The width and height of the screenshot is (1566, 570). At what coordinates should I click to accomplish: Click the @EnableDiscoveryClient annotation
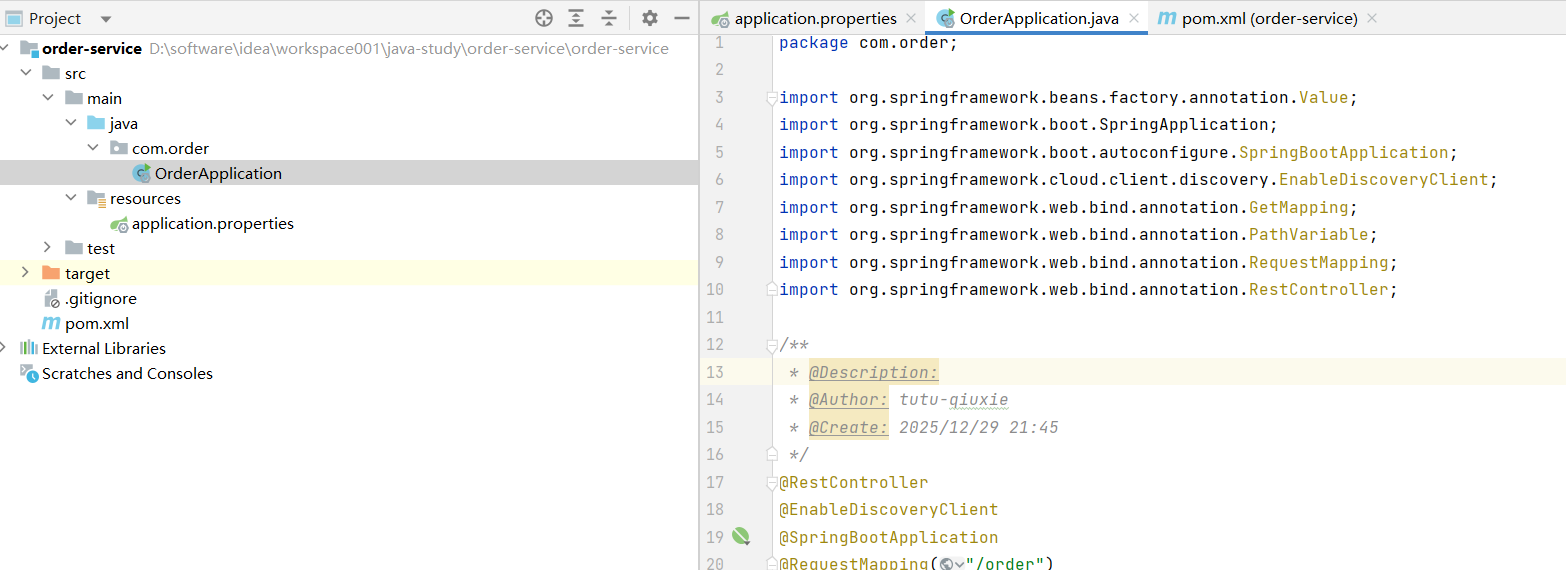[x=889, y=509]
